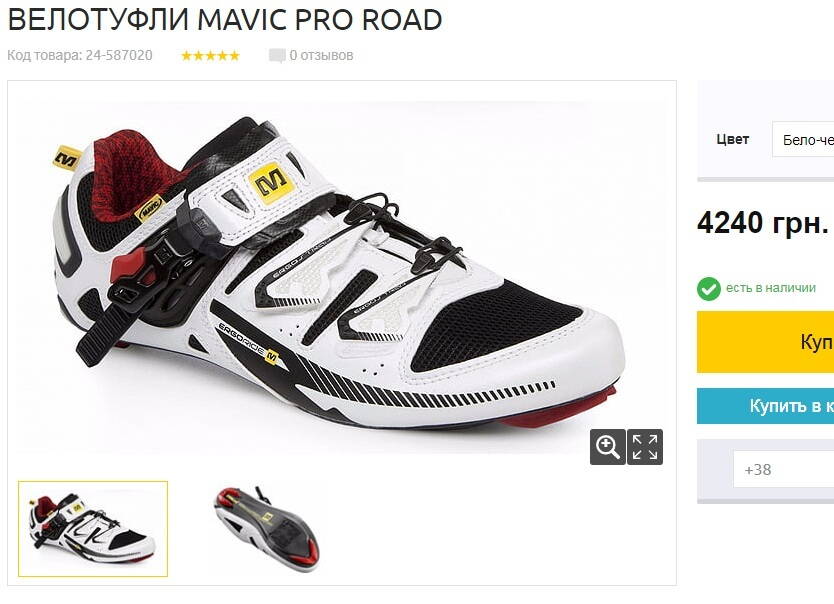Screen dimensions: 834x604
Task: Click the third star in the rating
Action: [x=211, y=55]
